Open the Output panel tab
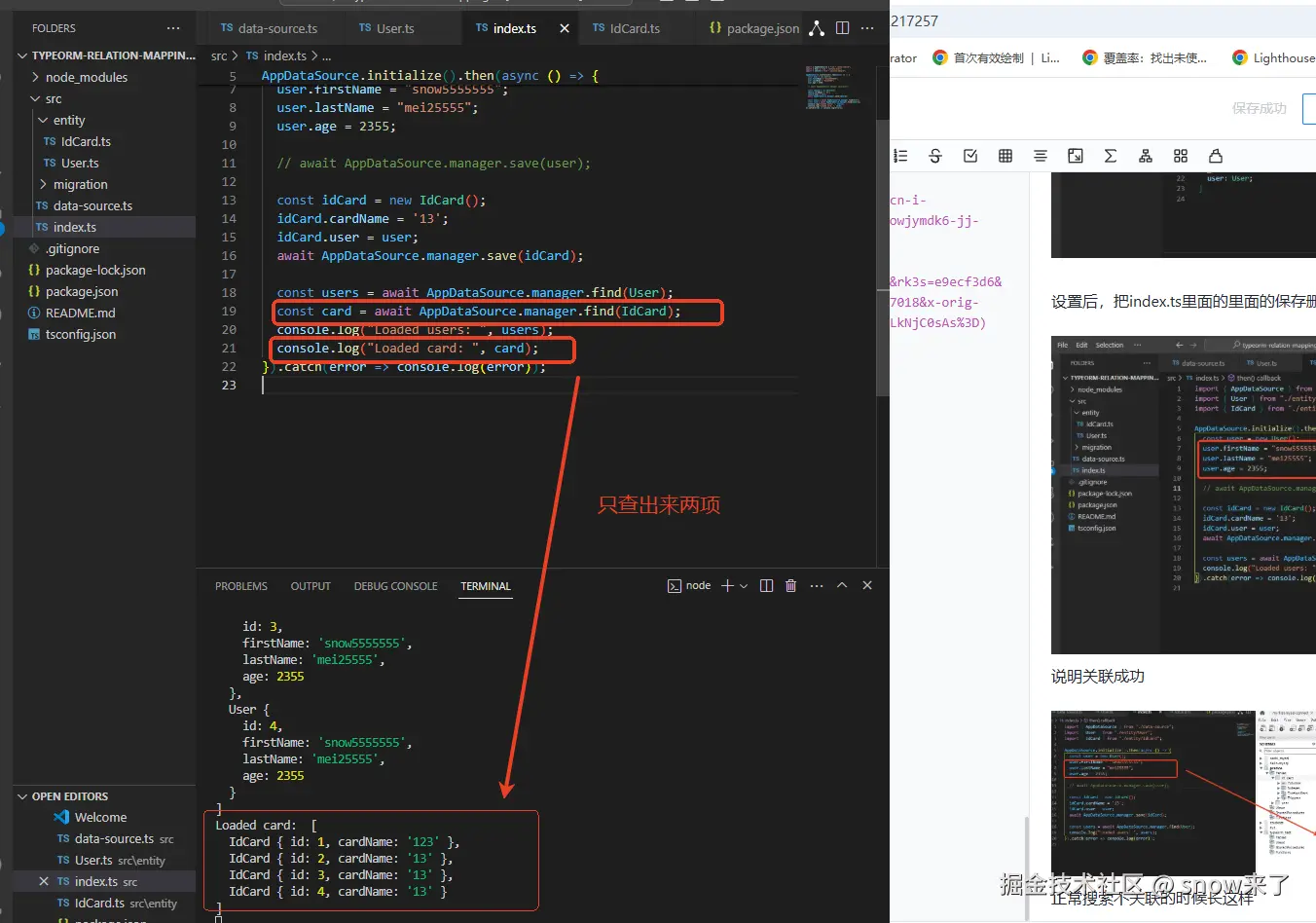1316x923 pixels. coord(311,586)
